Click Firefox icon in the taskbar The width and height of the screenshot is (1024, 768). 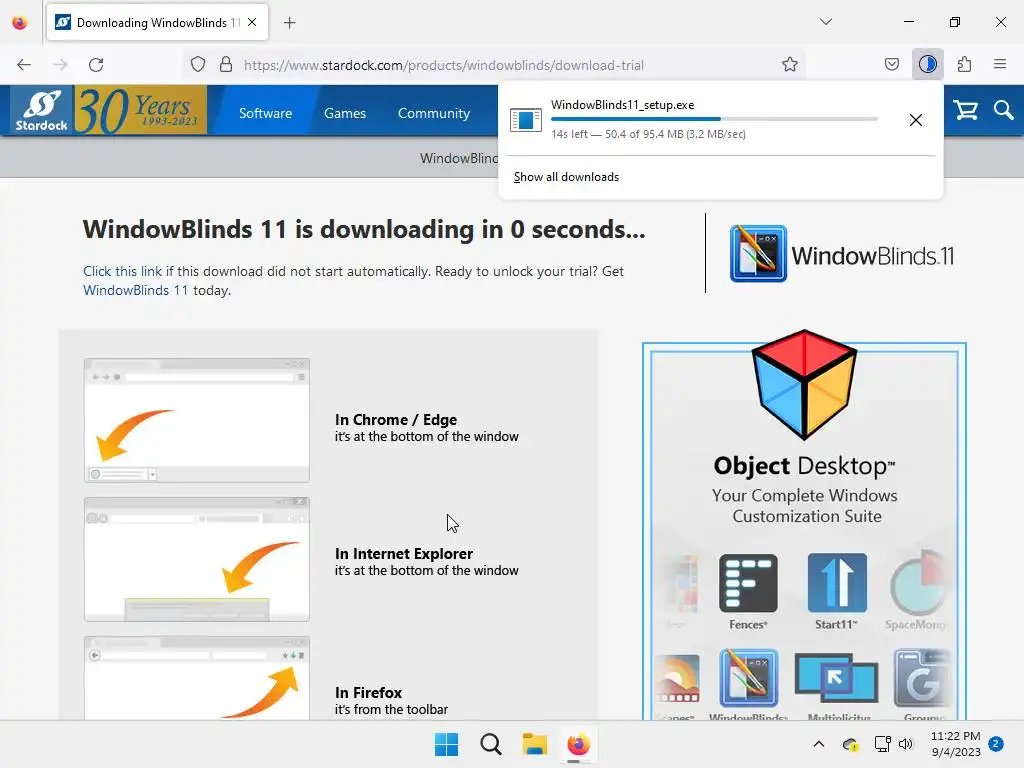tap(579, 744)
